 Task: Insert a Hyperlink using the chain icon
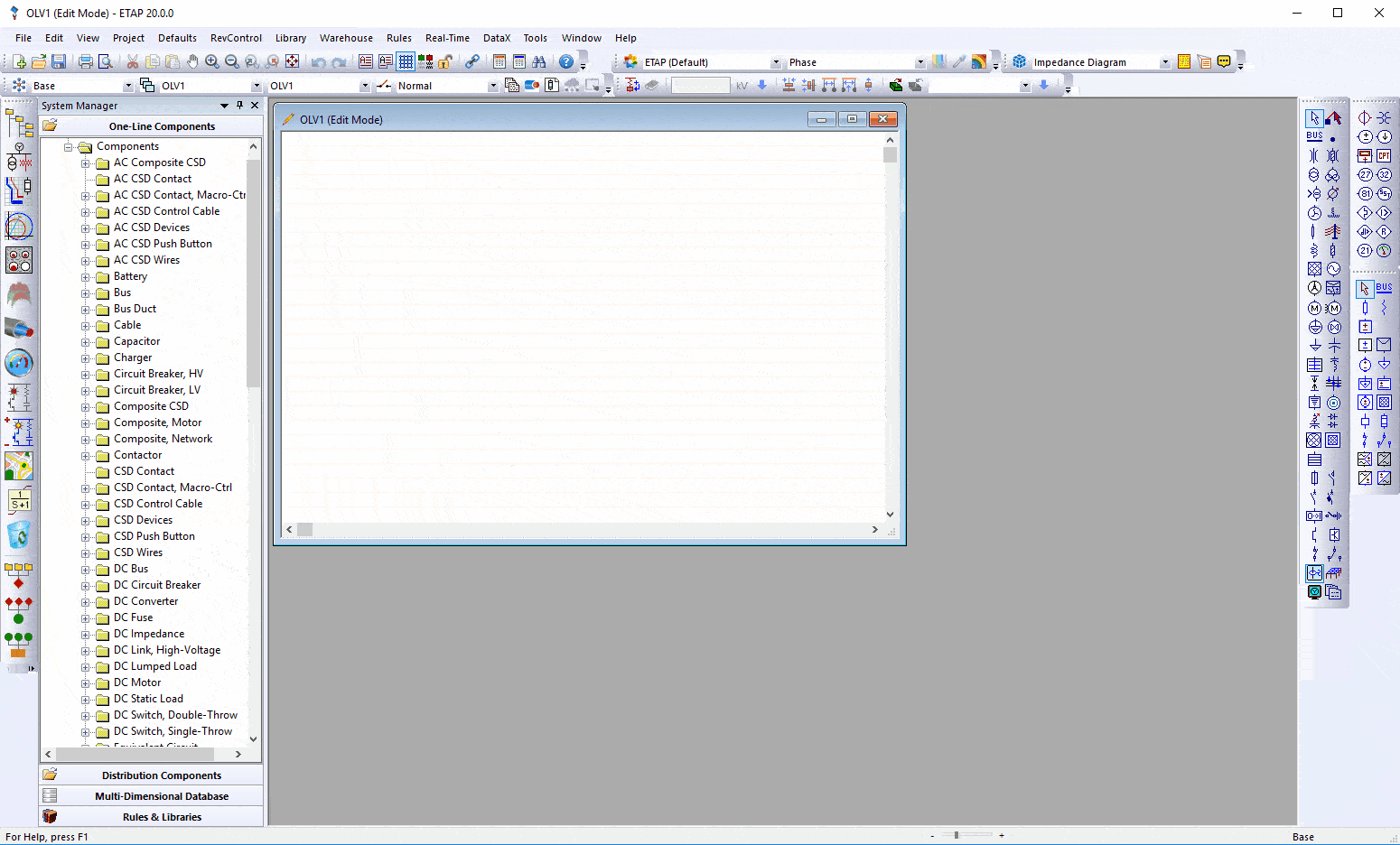(x=472, y=61)
